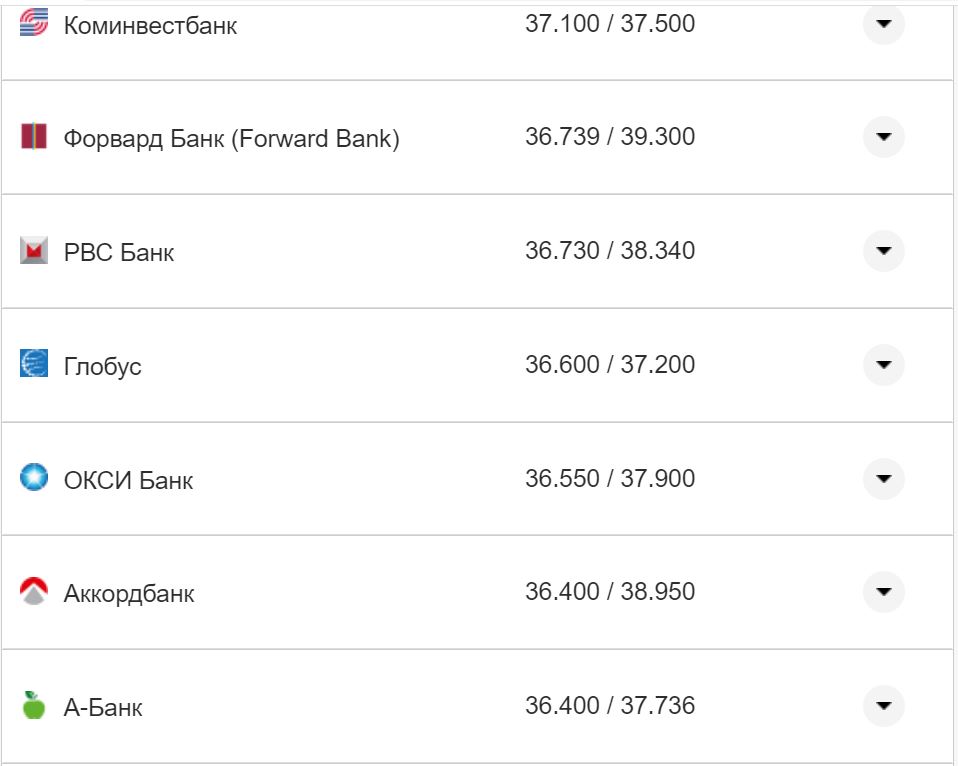Image resolution: width=958 pixels, height=766 pixels.
Task: Open the Глобус row dropdown arrow
Action: [883, 364]
